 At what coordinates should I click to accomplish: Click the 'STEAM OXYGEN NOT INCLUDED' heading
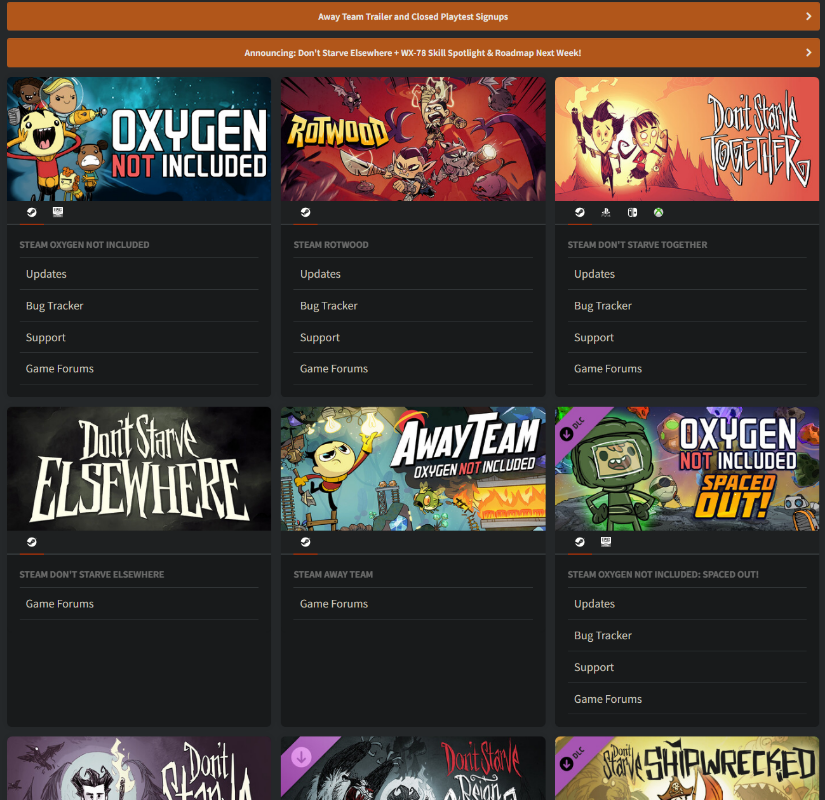point(84,245)
